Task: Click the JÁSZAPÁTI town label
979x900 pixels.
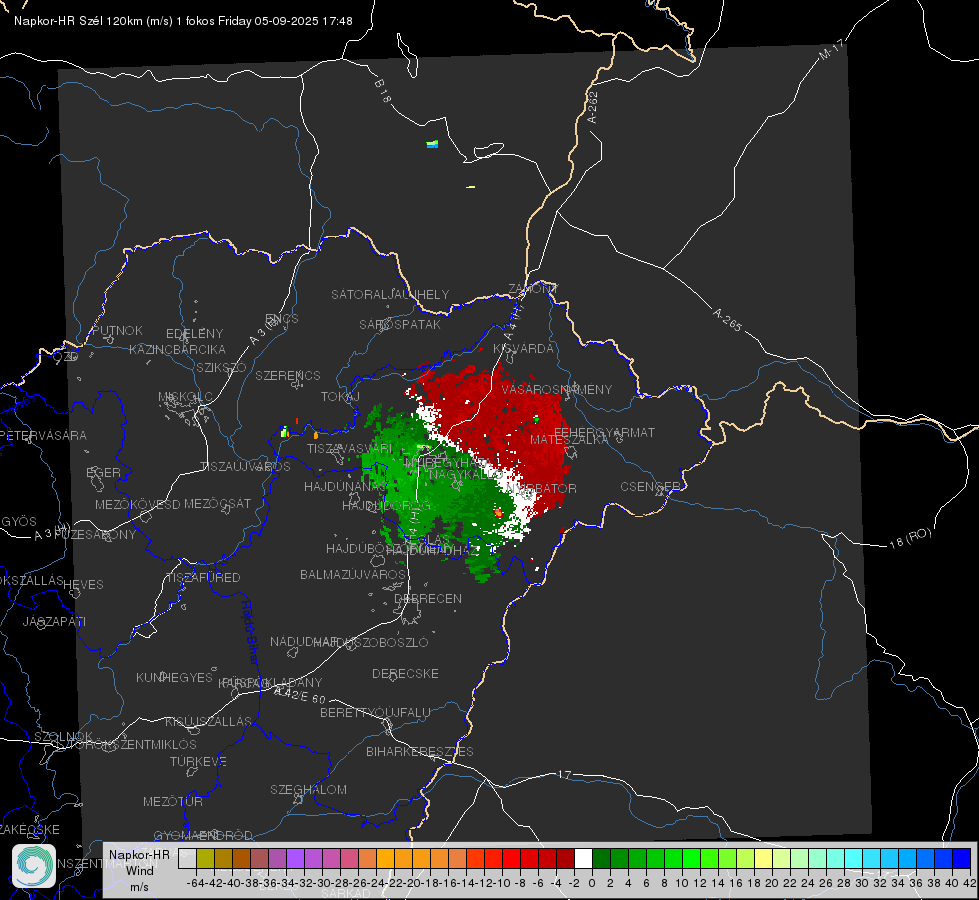Action: [54, 621]
